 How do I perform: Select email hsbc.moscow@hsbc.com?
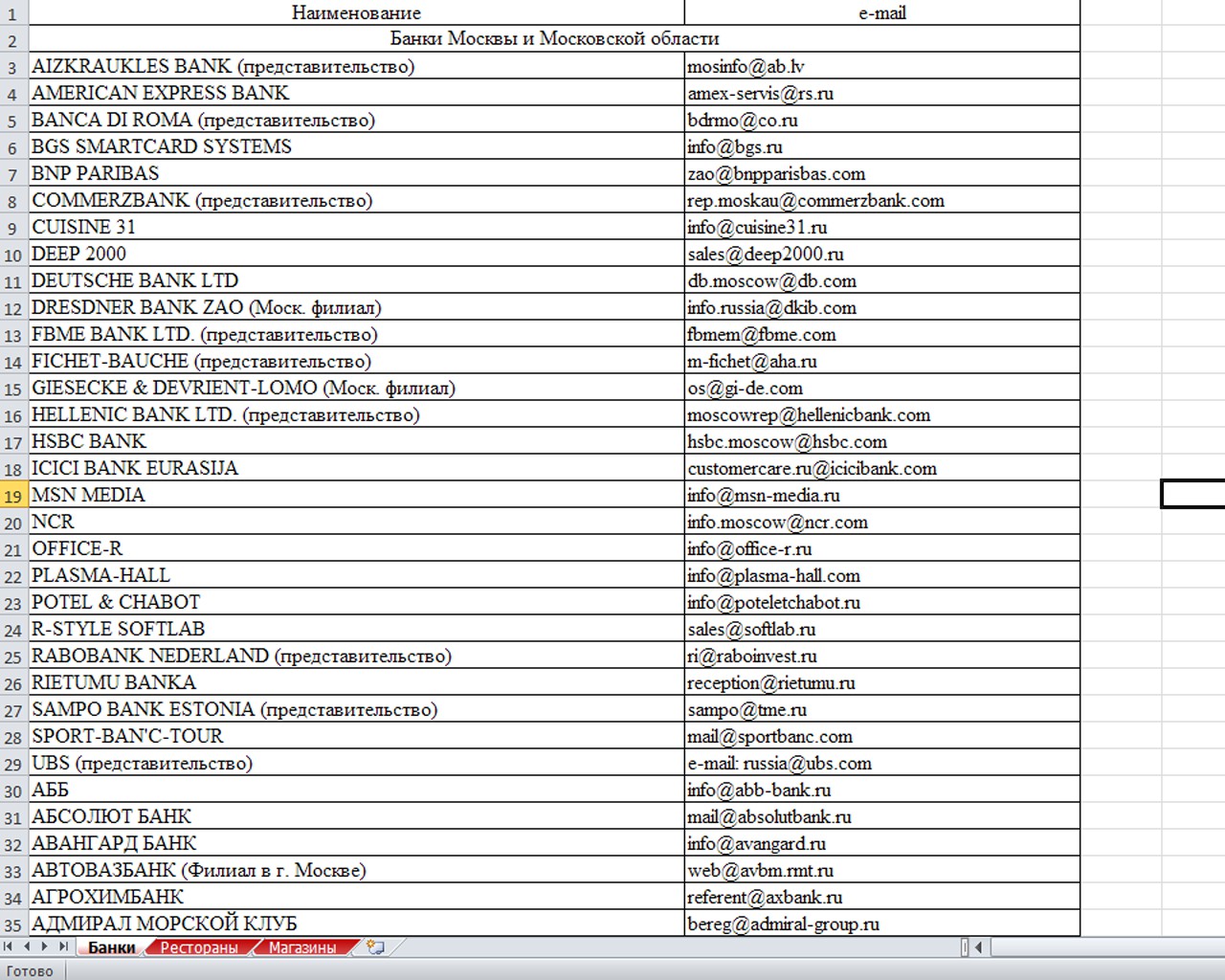[x=882, y=441]
